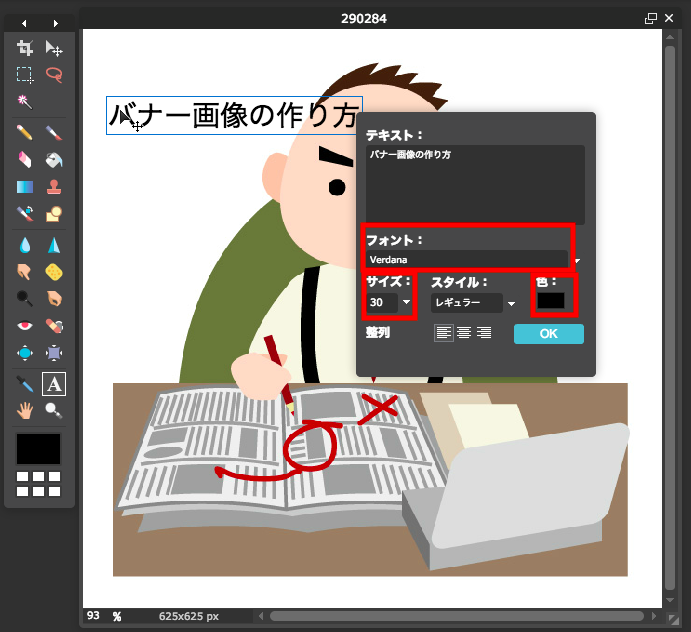Close the 290284 image window
This screenshot has height=632, width=691.
coord(669,18)
